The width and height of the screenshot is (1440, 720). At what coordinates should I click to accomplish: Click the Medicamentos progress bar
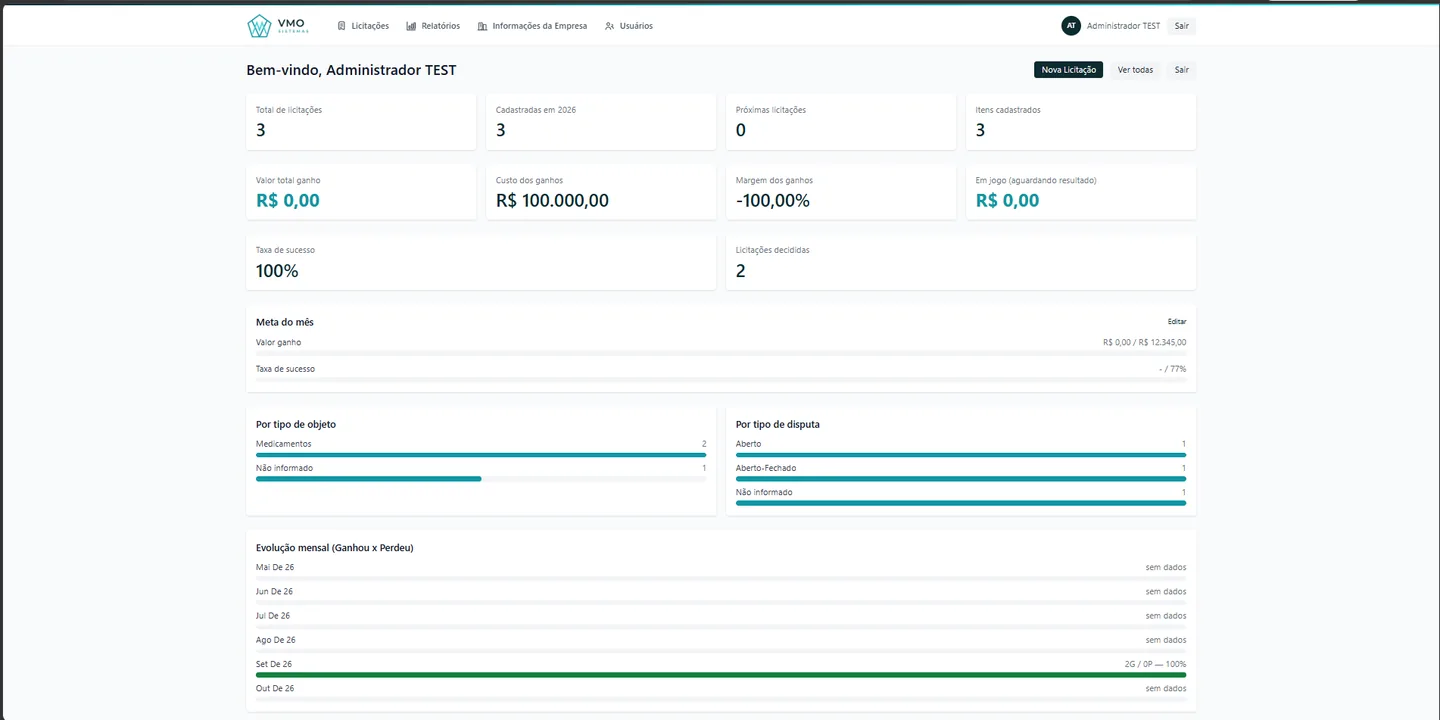click(x=481, y=455)
